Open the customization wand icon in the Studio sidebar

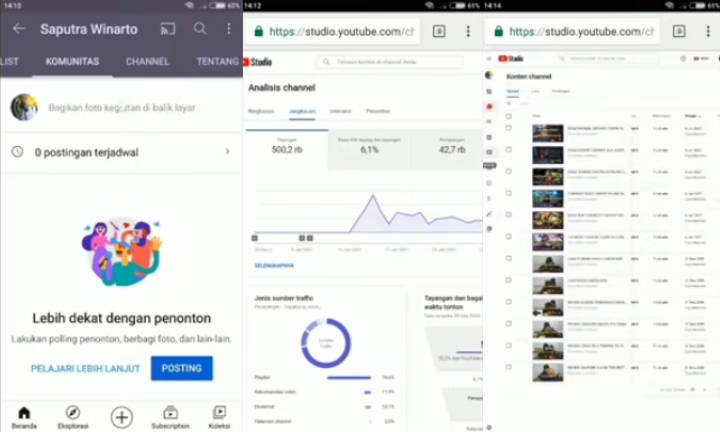(489, 214)
